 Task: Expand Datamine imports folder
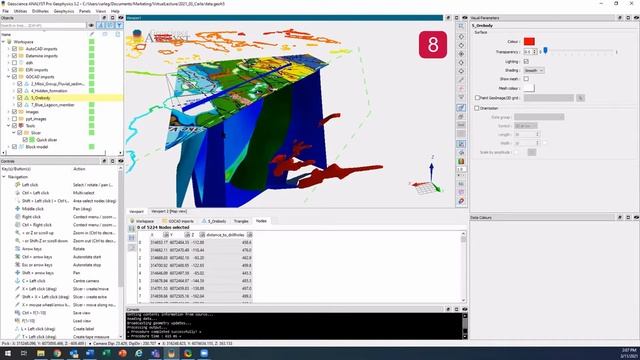(x=9, y=56)
